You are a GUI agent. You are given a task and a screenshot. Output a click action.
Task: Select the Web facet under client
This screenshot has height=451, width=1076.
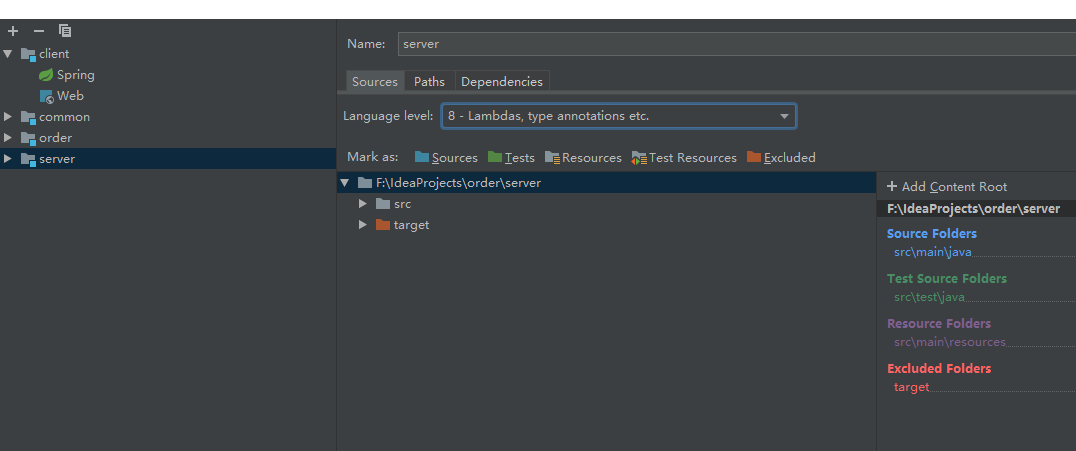70,96
